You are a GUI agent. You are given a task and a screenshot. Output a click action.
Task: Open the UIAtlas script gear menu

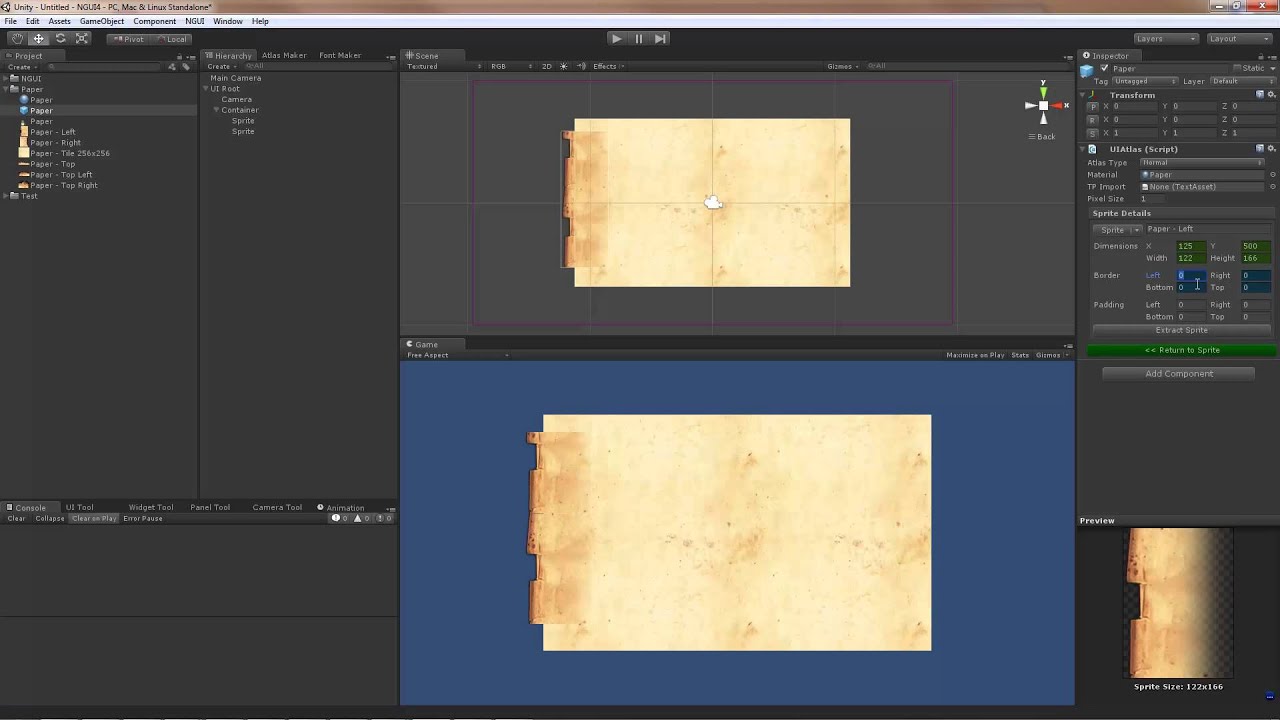pyautogui.click(x=1271, y=149)
